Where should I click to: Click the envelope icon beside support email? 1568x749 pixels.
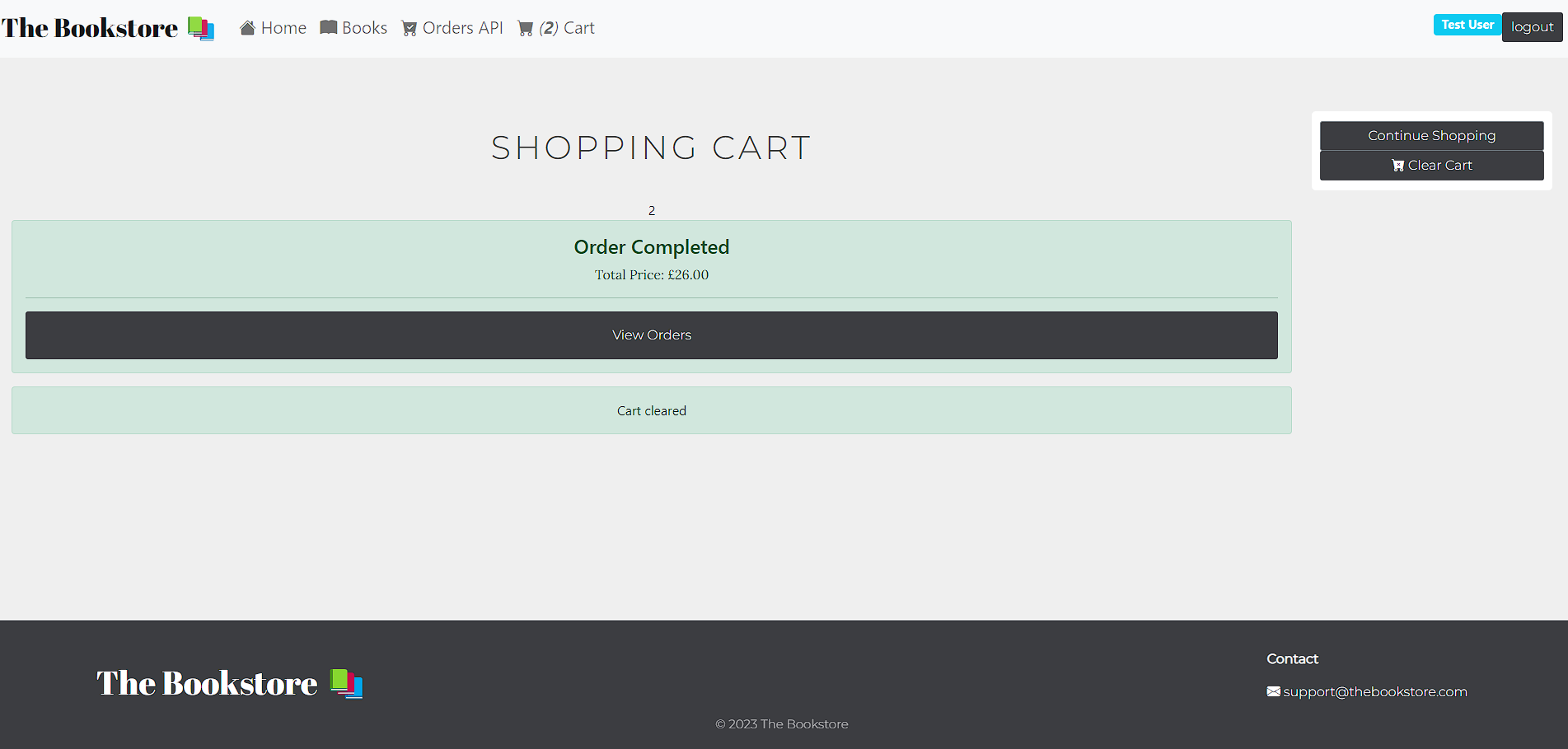point(1274,691)
